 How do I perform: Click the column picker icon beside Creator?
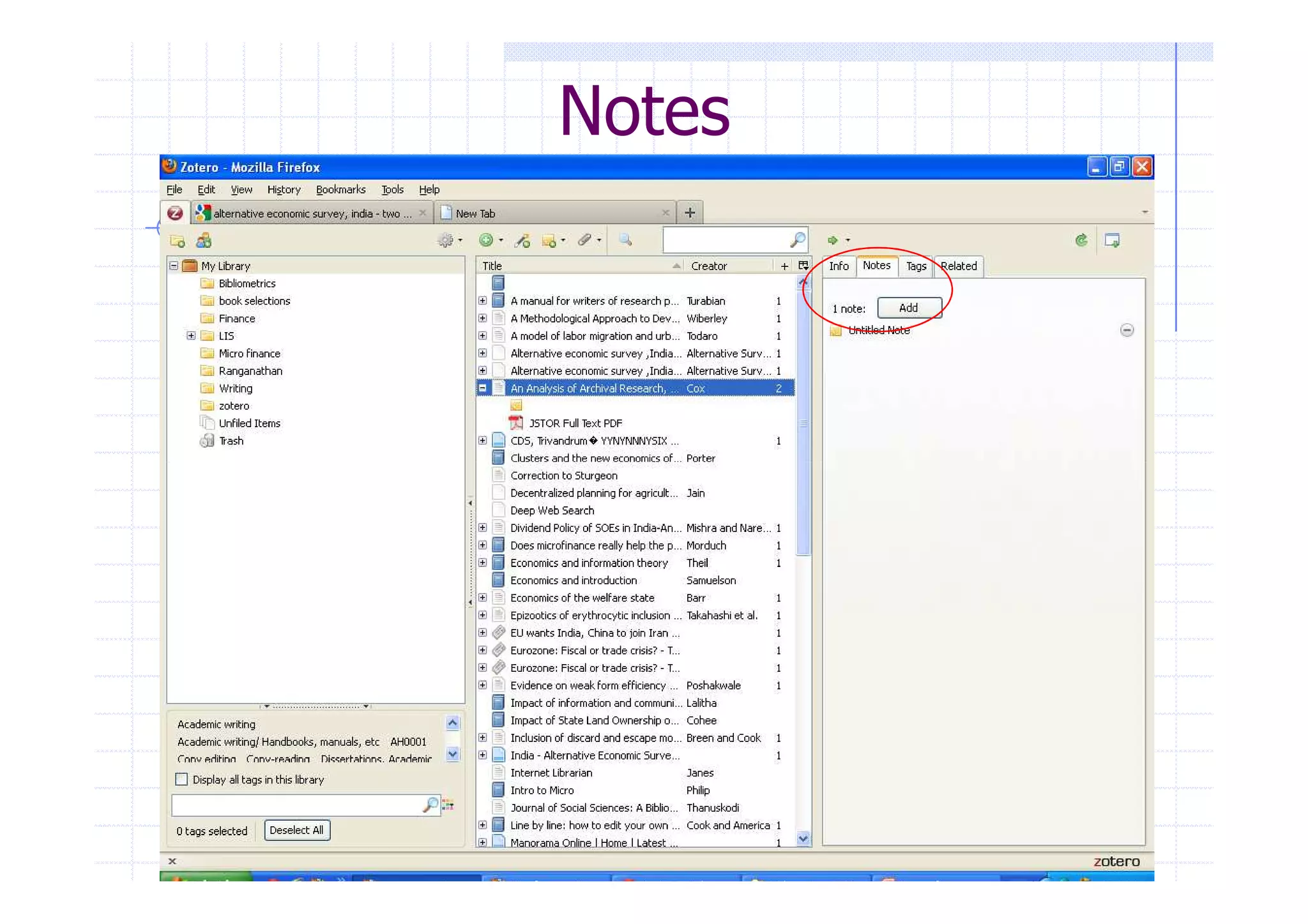(x=803, y=266)
